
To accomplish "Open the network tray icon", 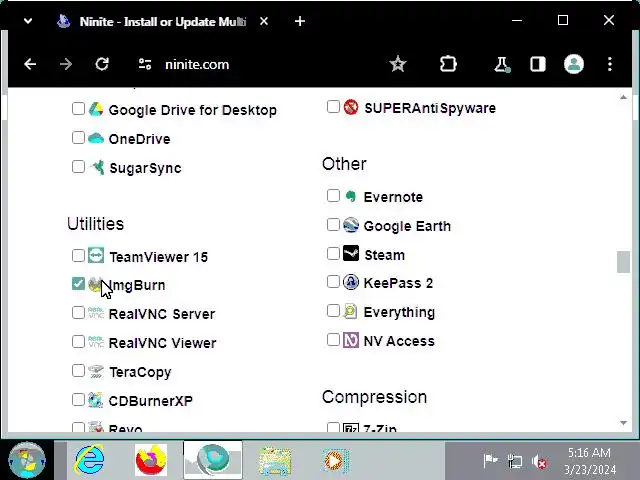I will (x=515, y=462).
